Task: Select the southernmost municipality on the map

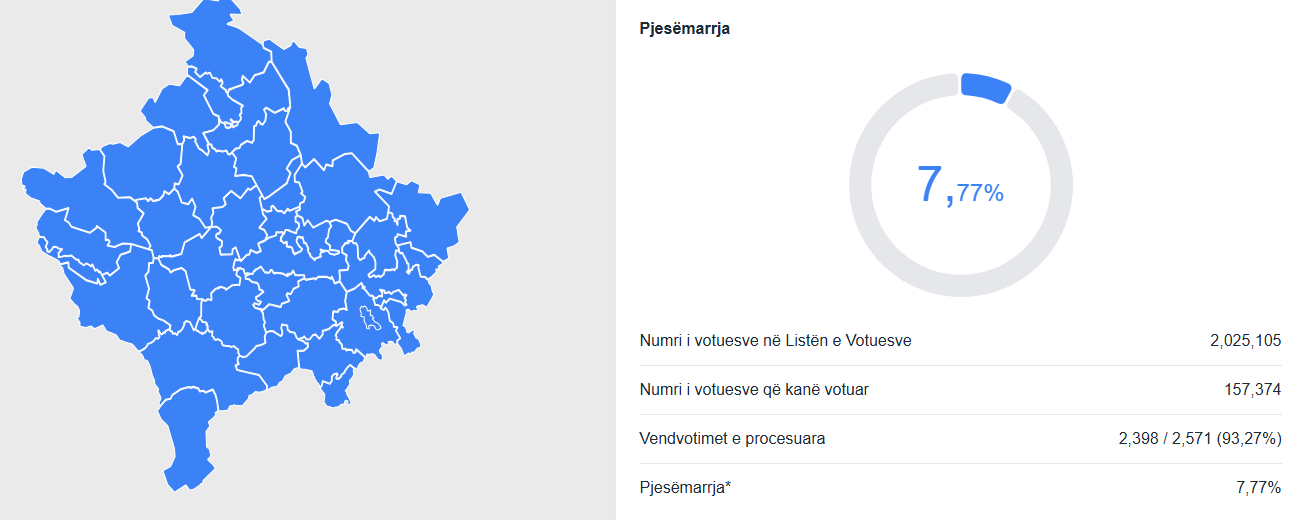Action: point(188,440)
